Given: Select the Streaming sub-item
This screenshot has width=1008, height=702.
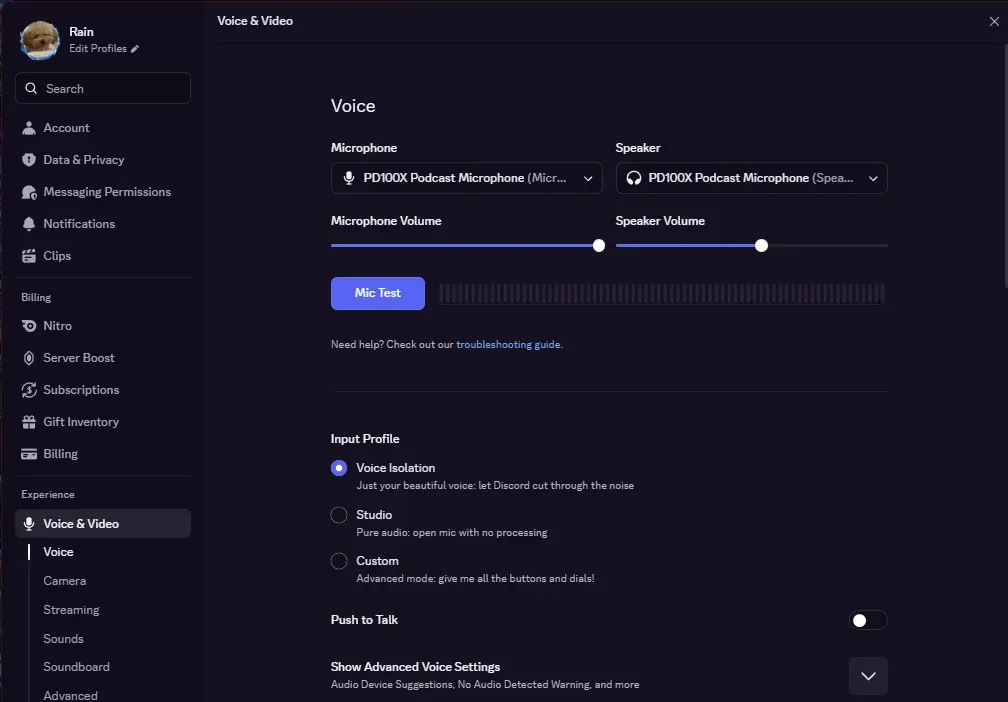Looking at the screenshot, I should tap(71, 610).
